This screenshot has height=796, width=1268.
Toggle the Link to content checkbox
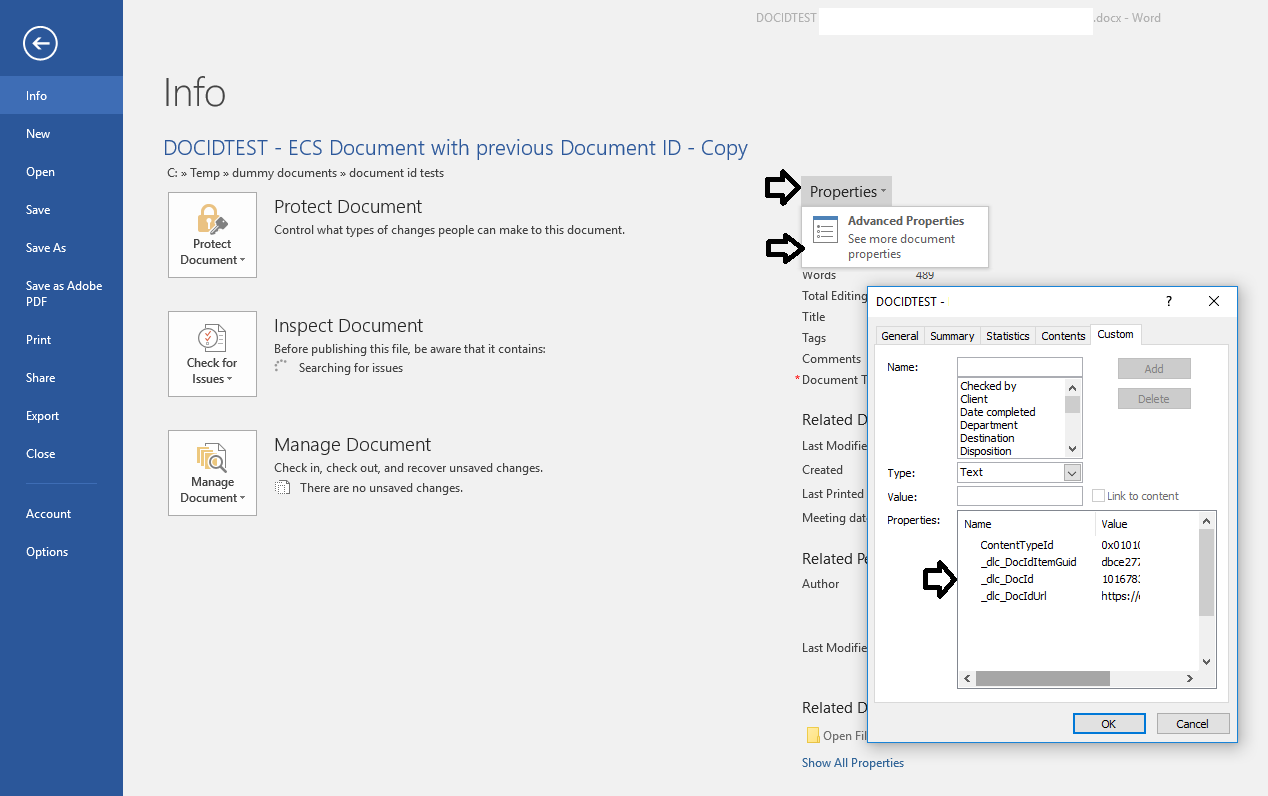[1098, 496]
